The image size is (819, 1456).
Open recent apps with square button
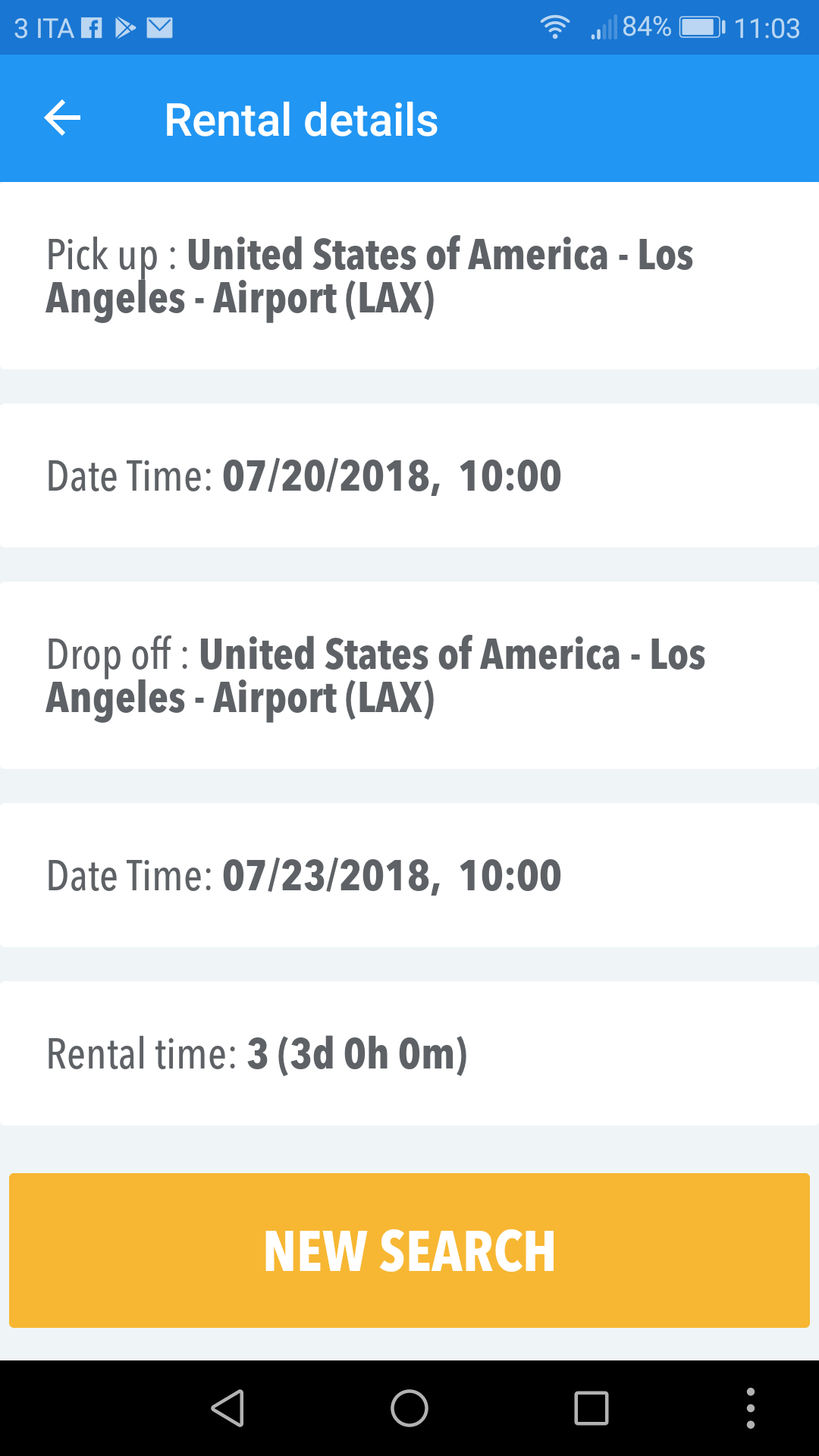[x=591, y=1408]
